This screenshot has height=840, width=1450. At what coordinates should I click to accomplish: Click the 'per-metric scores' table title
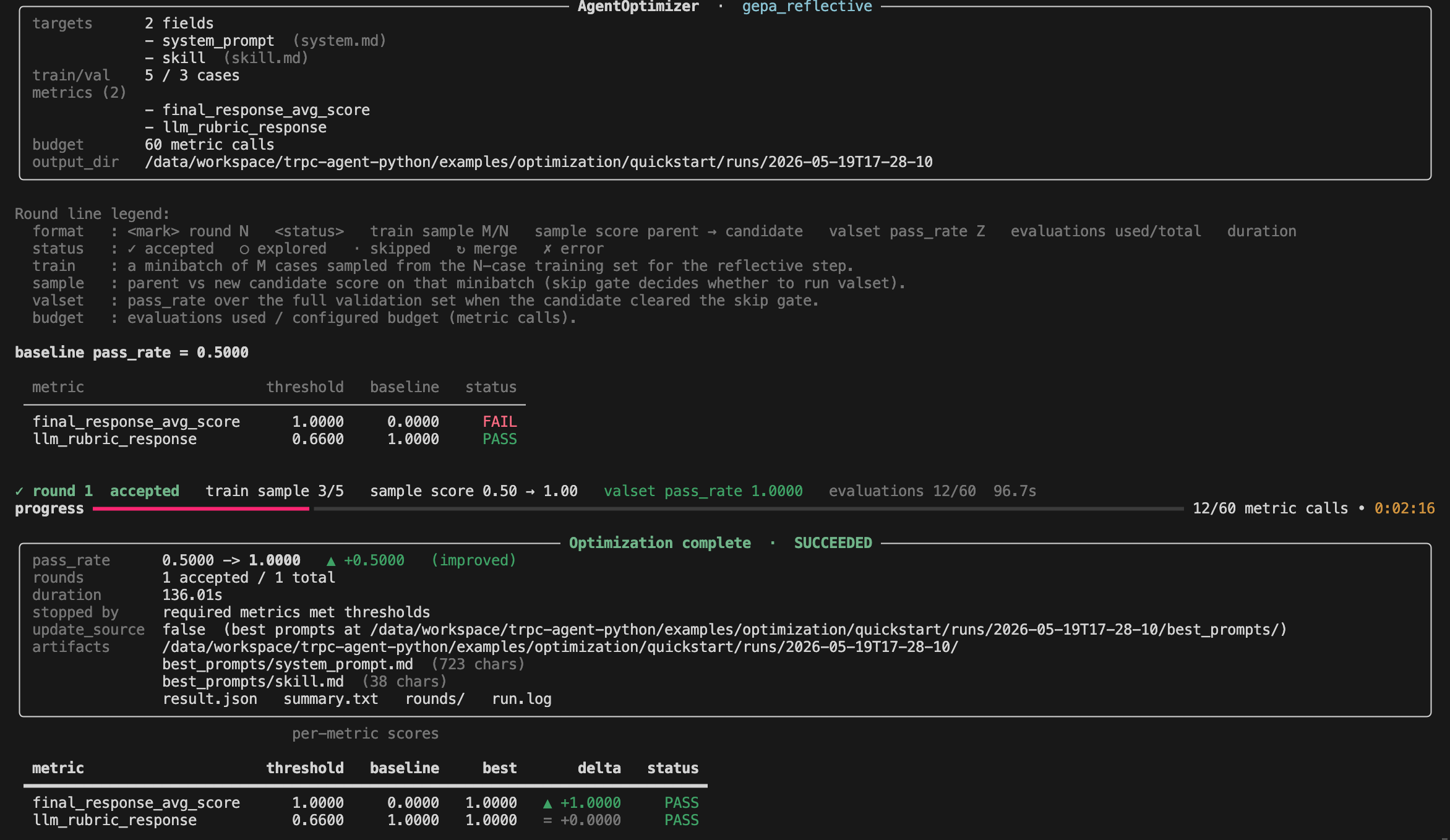[x=365, y=734]
